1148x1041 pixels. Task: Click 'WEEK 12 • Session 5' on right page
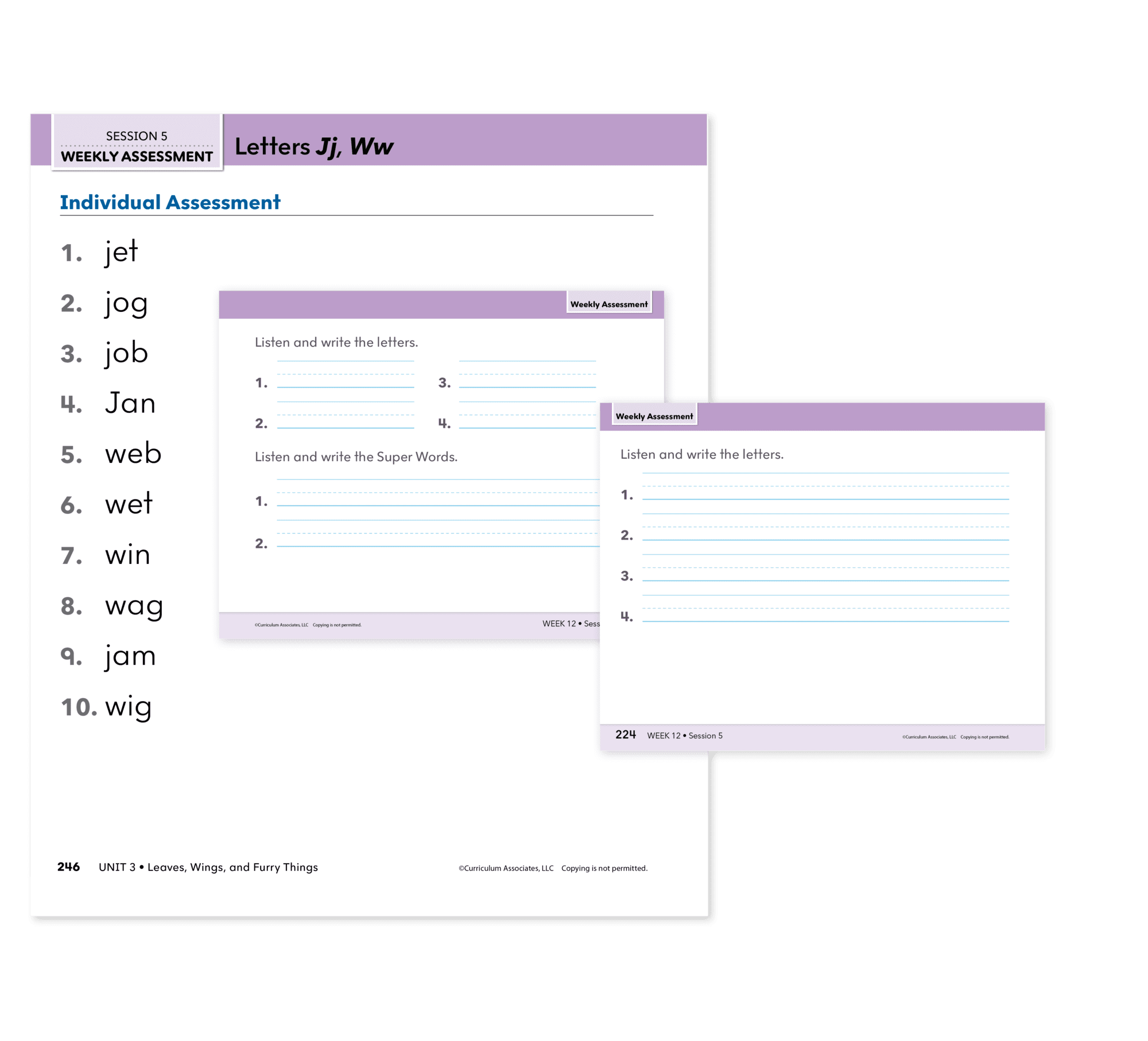click(x=685, y=736)
